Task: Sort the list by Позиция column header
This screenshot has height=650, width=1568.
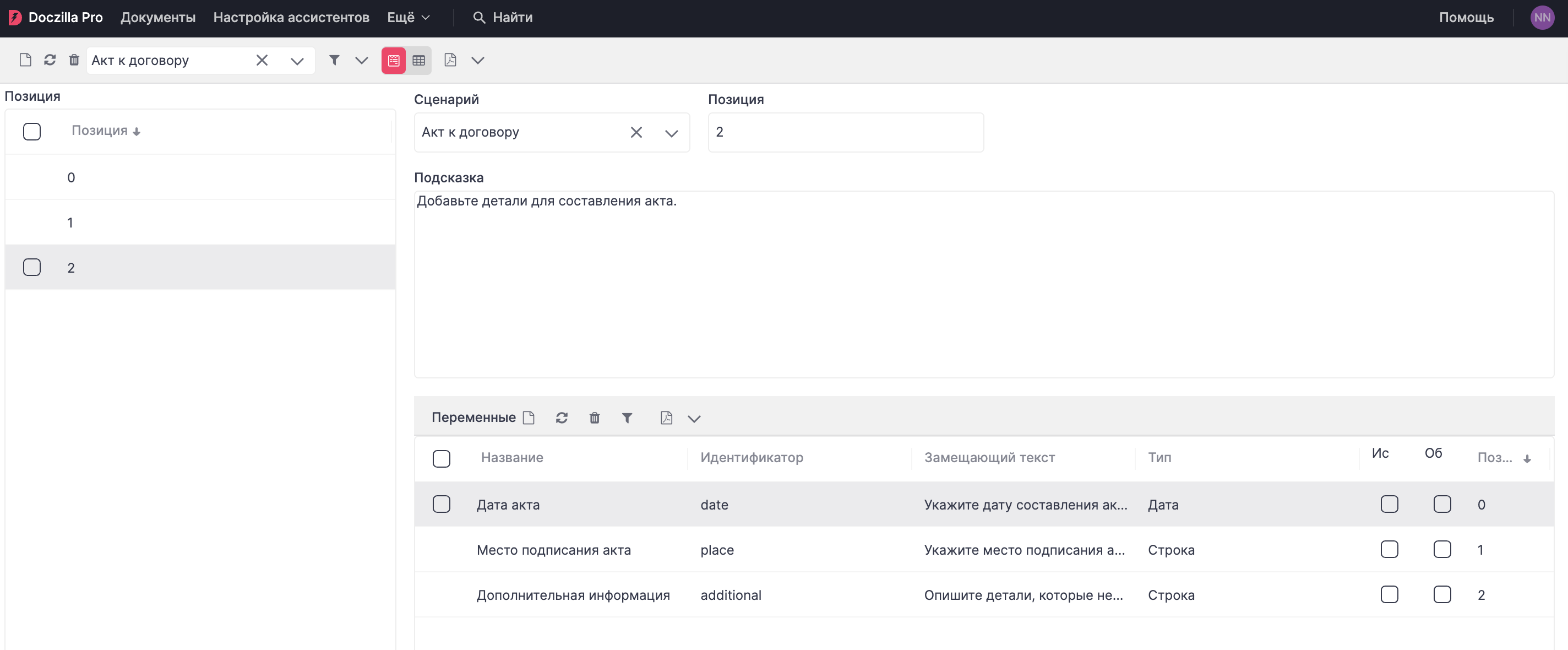Action: pyautogui.click(x=106, y=131)
